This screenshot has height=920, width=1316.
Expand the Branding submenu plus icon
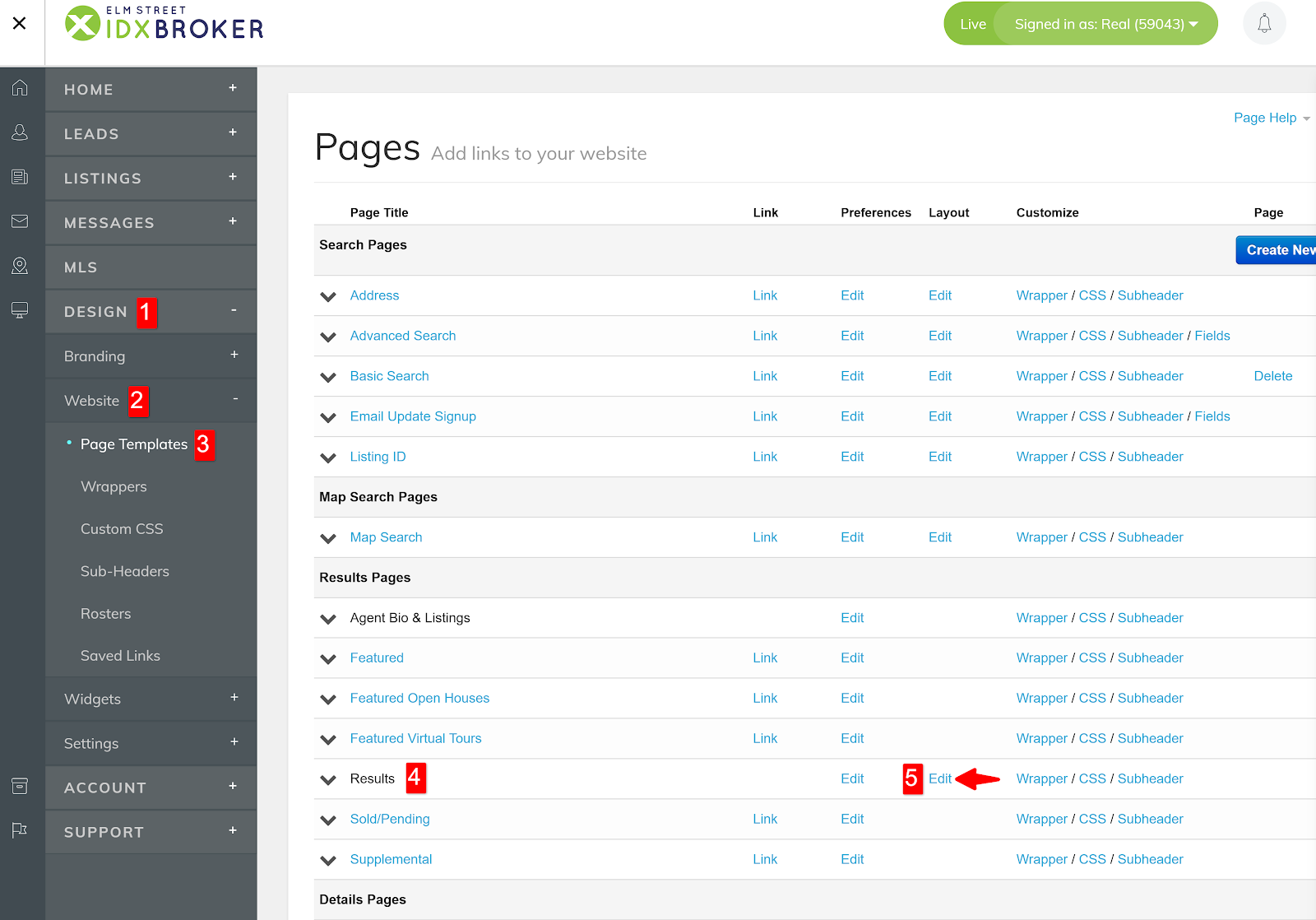[234, 355]
